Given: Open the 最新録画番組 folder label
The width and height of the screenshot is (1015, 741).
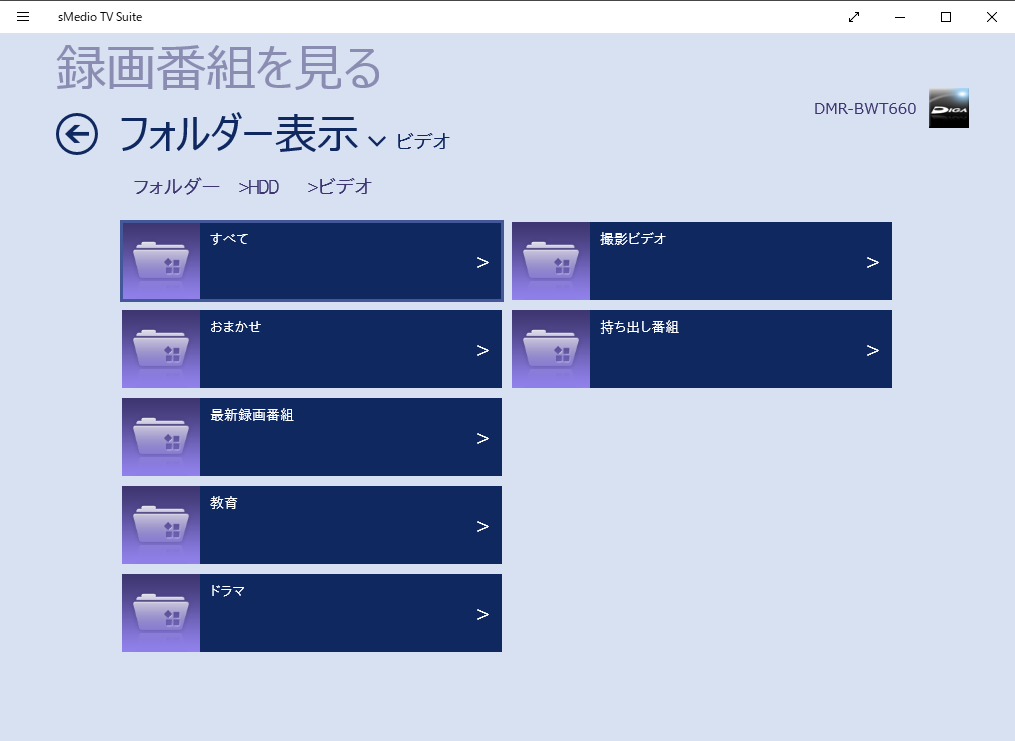Looking at the screenshot, I should (252, 415).
